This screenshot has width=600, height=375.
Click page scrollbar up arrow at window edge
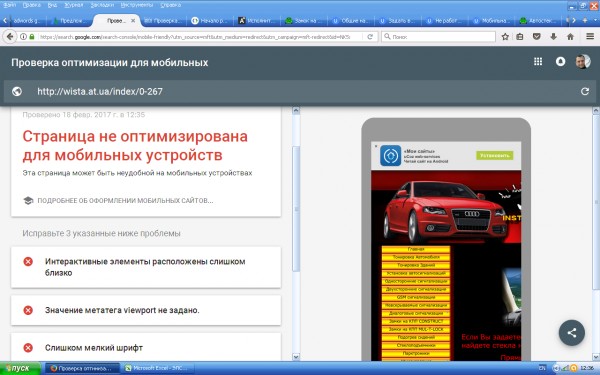pos(596,111)
